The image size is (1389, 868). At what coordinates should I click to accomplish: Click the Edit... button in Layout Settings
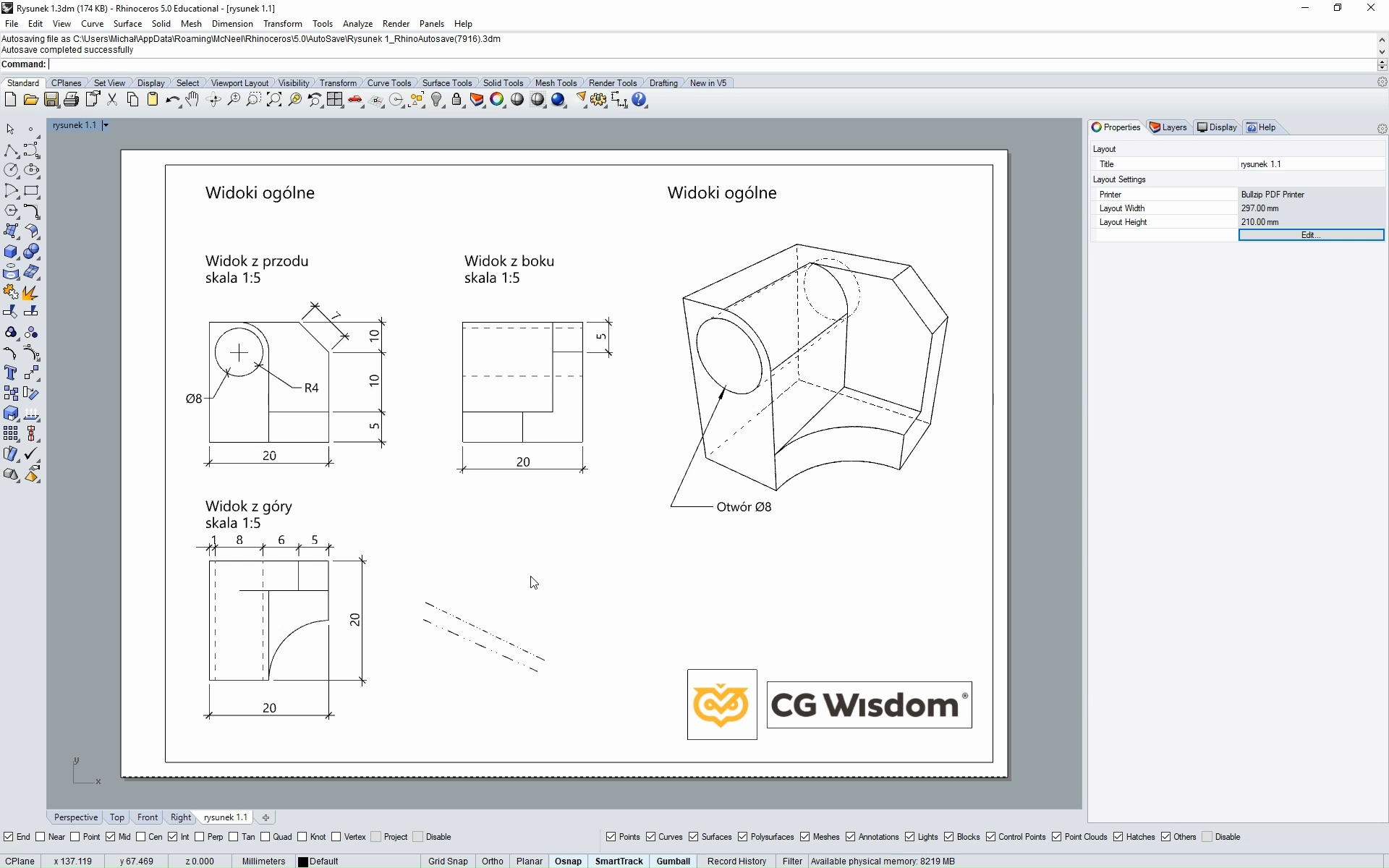[x=1311, y=235]
